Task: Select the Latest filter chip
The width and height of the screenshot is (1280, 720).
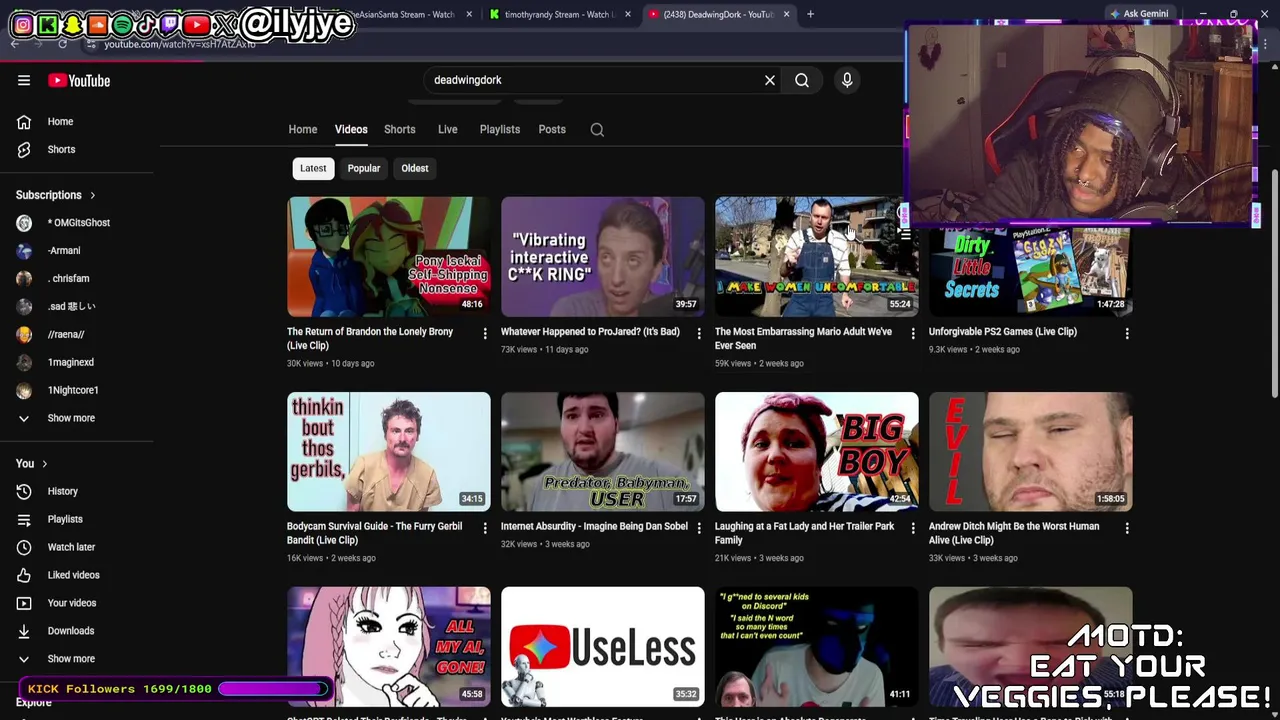Action: (x=313, y=168)
